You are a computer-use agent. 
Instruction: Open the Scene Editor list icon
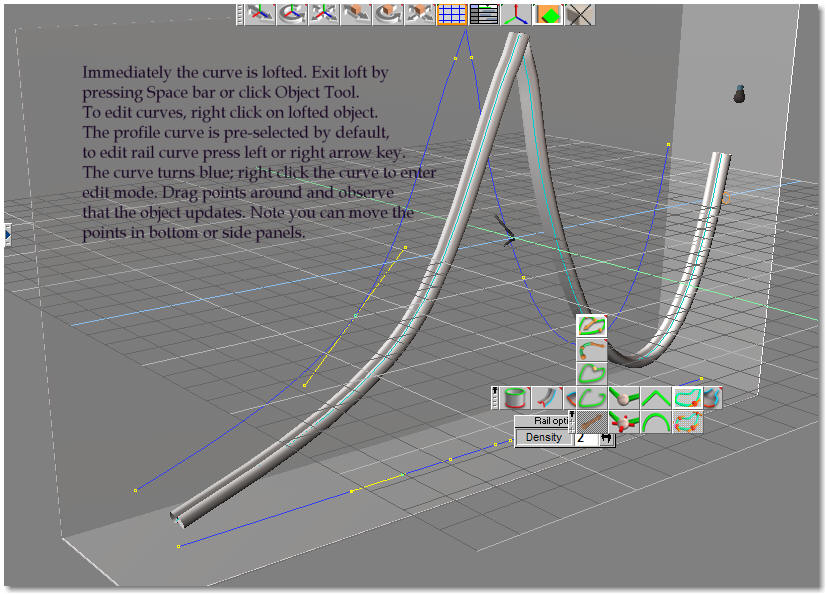click(x=487, y=14)
